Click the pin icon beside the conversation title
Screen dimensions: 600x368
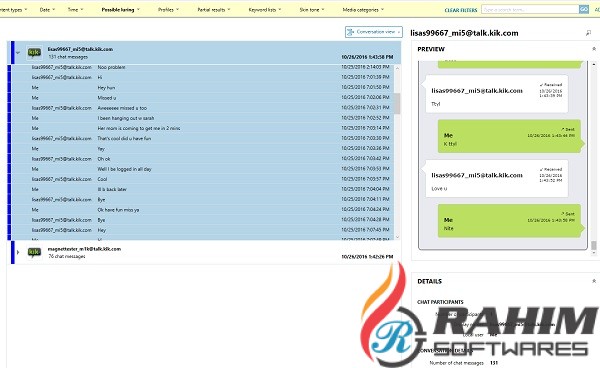(589, 33)
